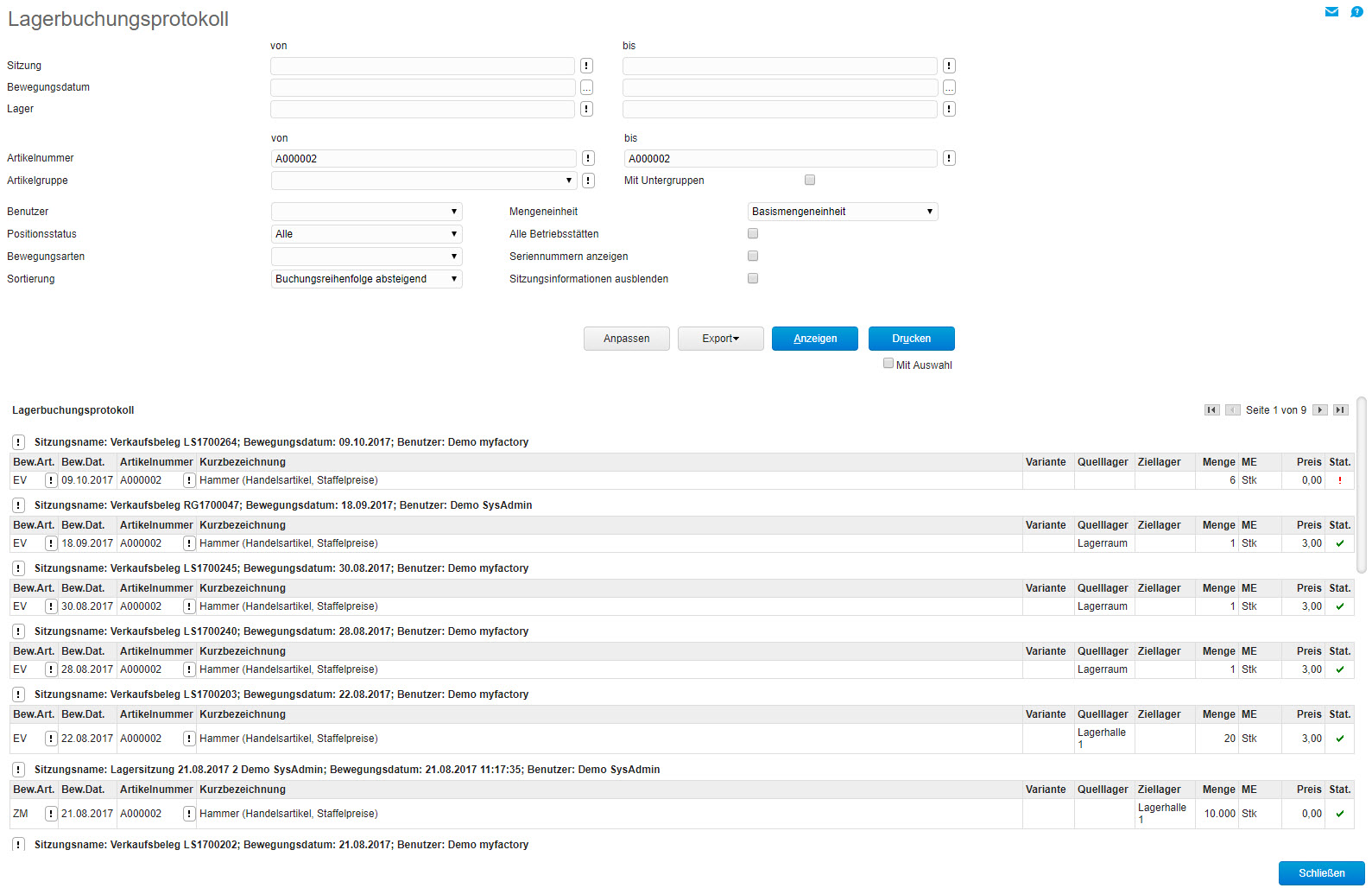Open date picker for Bewegungsdatum bis

949,87
